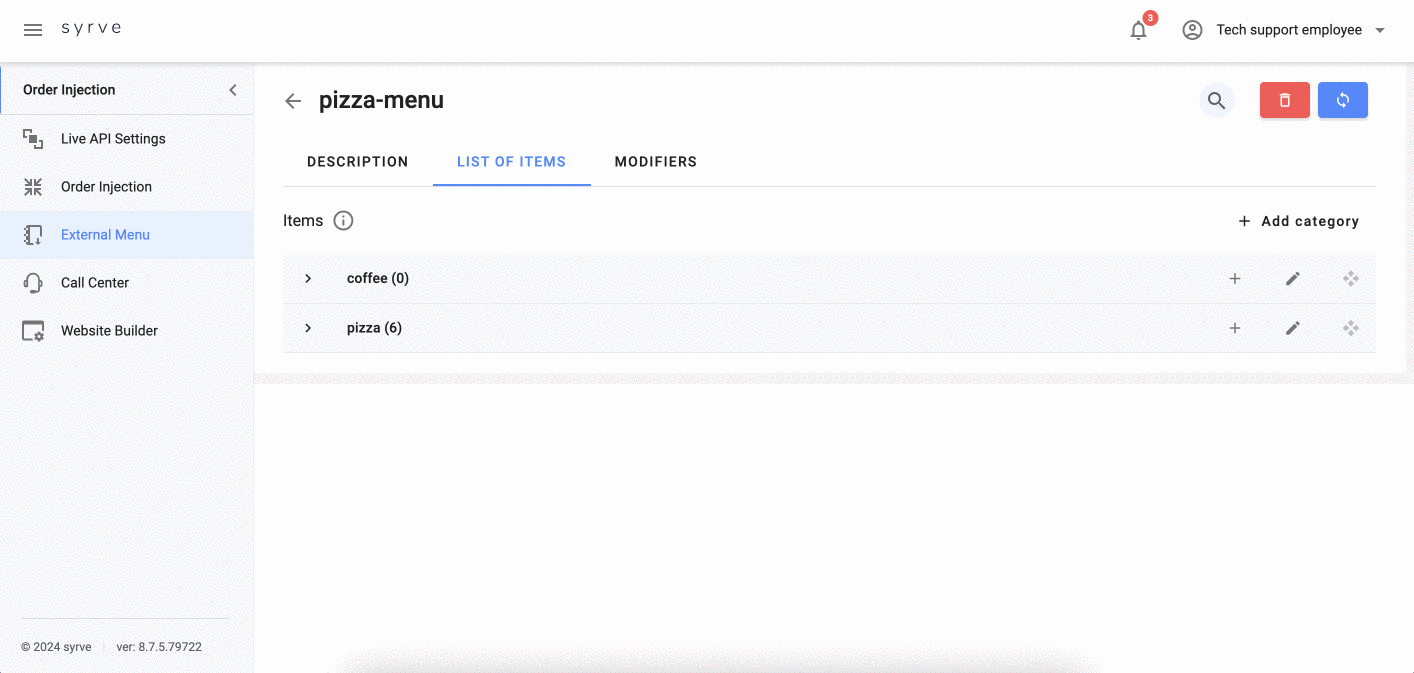Expand the coffee category row

308,279
